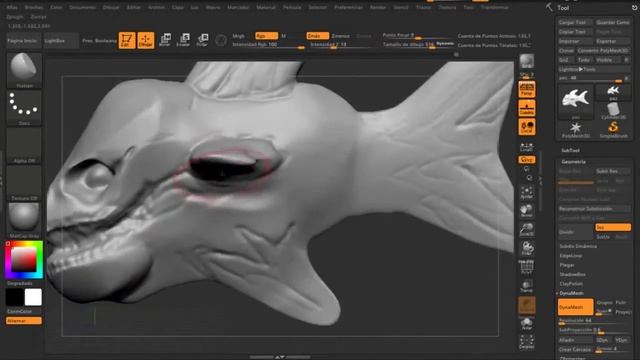The height and width of the screenshot is (360, 640).
Task: Select the Rotar tool icon
Action: tap(202, 40)
